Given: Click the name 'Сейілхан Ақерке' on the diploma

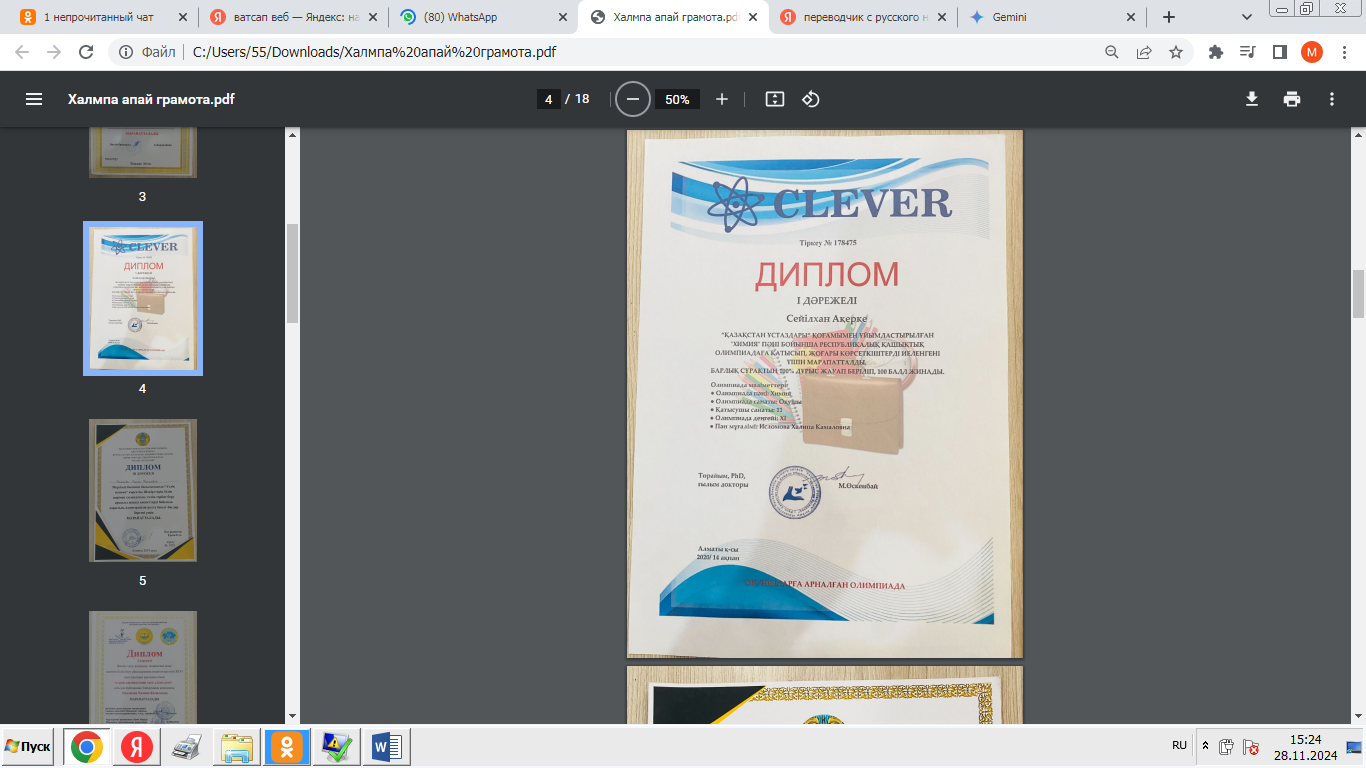Looking at the screenshot, I should (825, 318).
